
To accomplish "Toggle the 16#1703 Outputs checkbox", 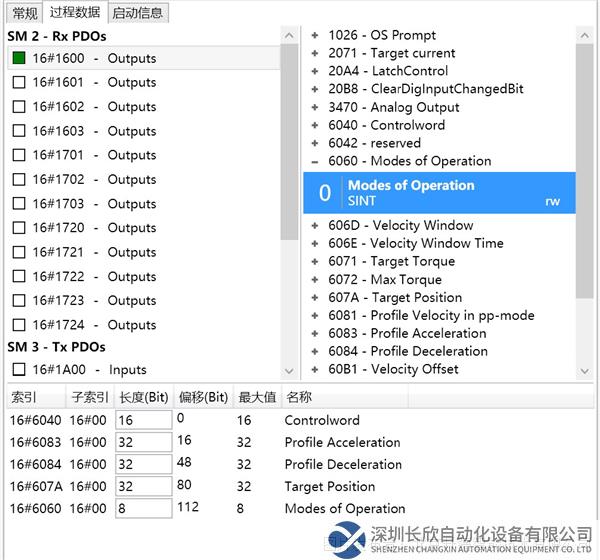I will pos(18,204).
